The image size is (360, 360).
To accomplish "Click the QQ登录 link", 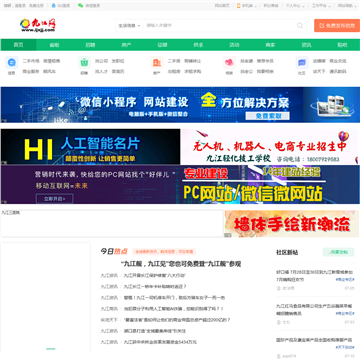I will (63, 6).
